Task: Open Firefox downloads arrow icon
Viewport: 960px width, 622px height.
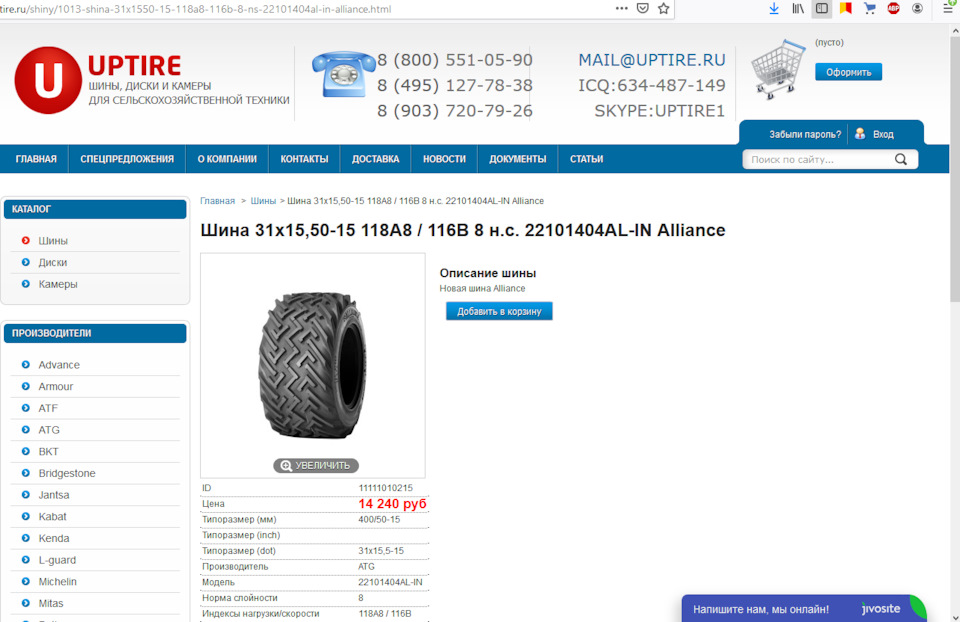Action: [x=774, y=9]
